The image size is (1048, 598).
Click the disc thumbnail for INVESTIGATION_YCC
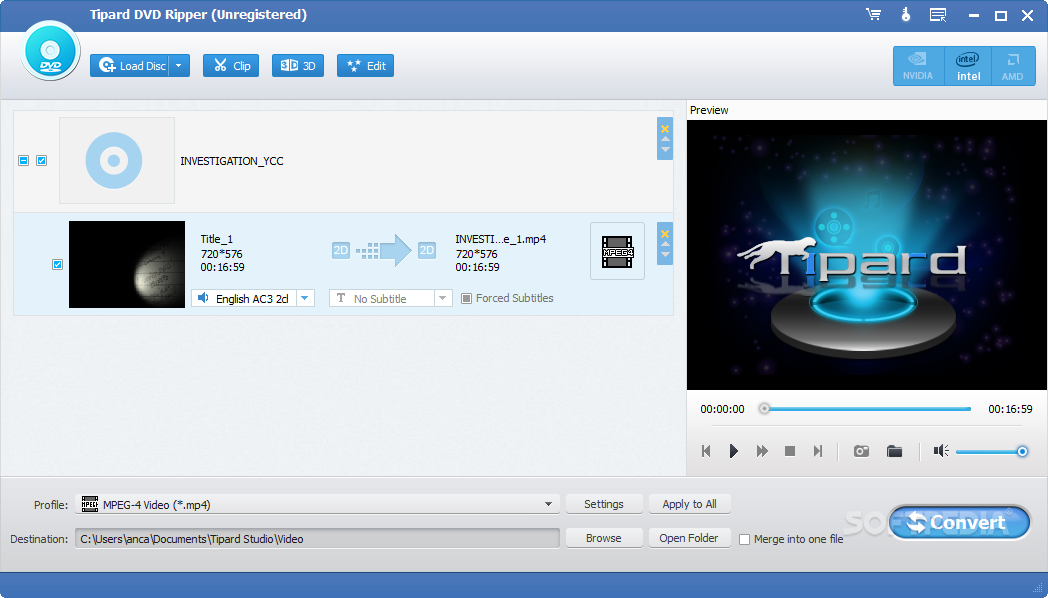point(117,160)
